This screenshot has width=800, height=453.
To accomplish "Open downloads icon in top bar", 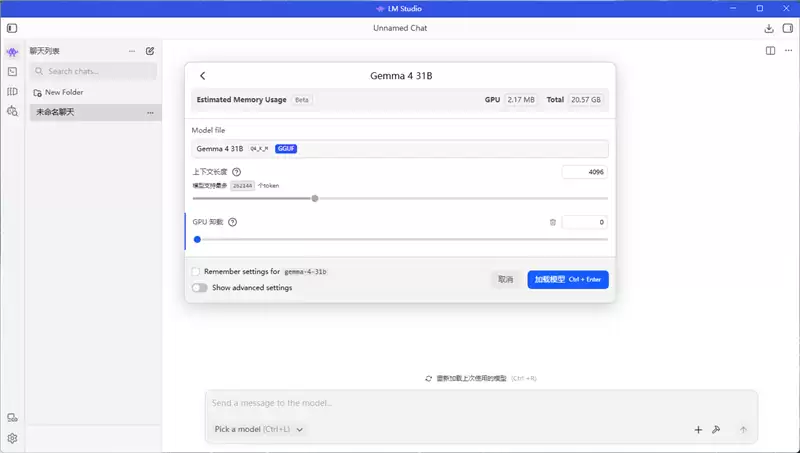I will [x=769, y=29].
